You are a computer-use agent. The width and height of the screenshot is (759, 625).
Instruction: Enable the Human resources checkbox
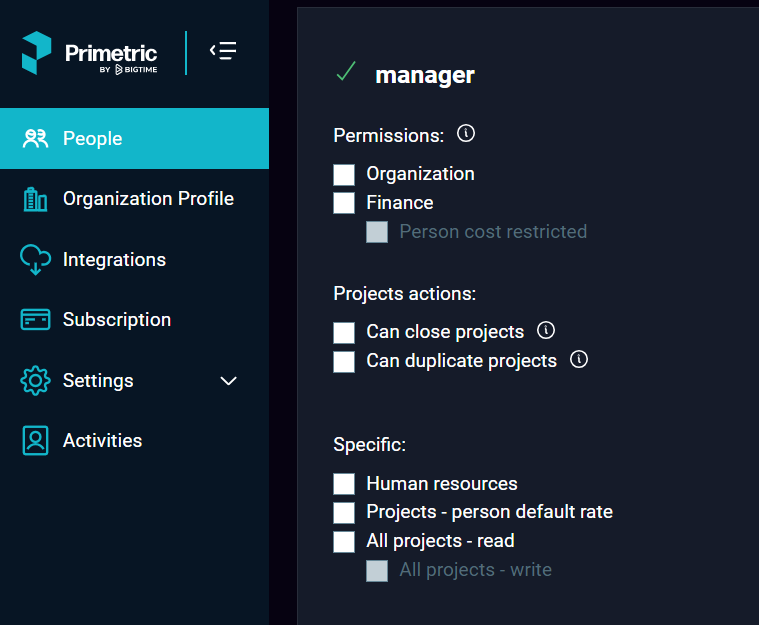point(344,484)
